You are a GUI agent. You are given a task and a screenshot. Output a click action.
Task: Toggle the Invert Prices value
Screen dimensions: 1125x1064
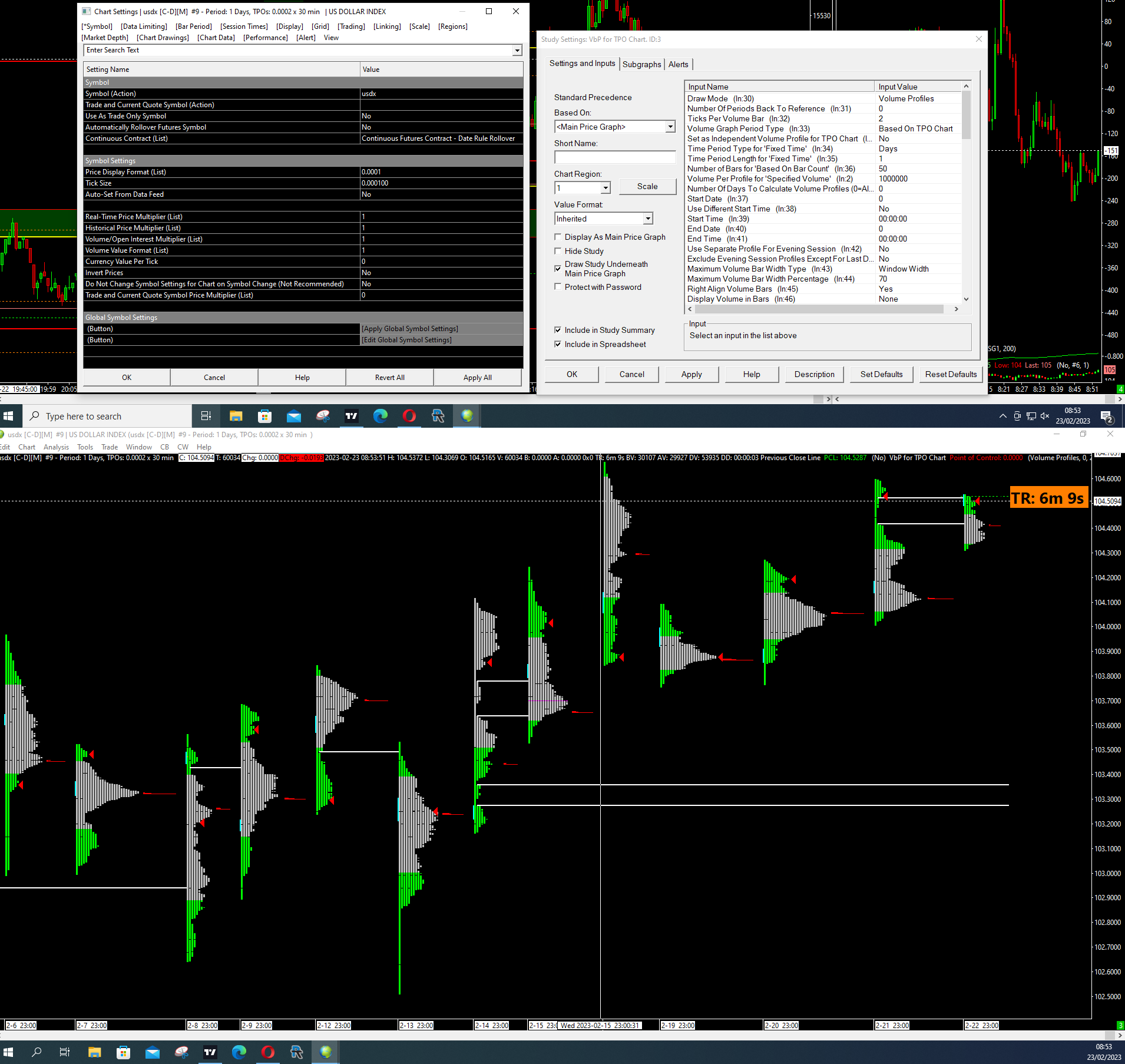click(x=441, y=273)
